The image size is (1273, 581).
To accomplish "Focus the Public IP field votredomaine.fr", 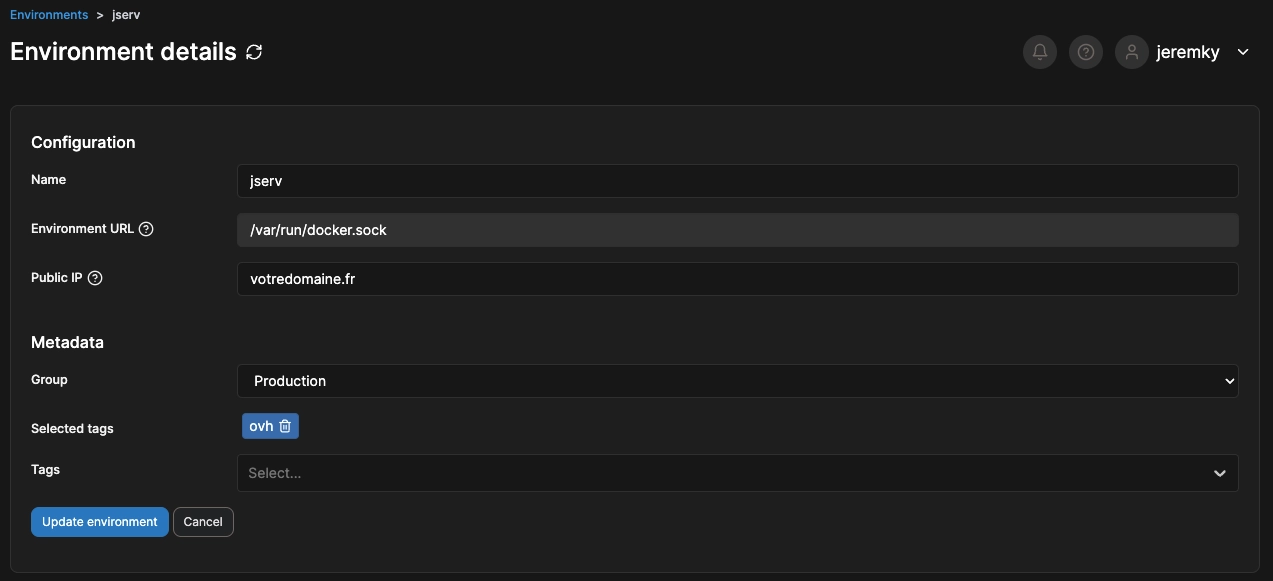I will (x=738, y=279).
